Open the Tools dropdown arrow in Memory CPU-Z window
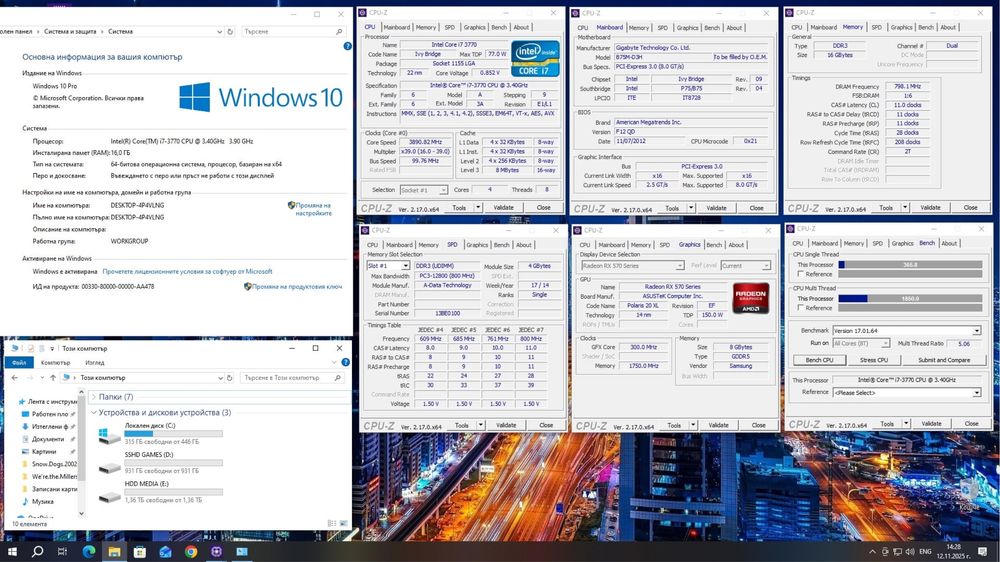The width and height of the screenshot is (1000, 562). (x=905, y=207)
